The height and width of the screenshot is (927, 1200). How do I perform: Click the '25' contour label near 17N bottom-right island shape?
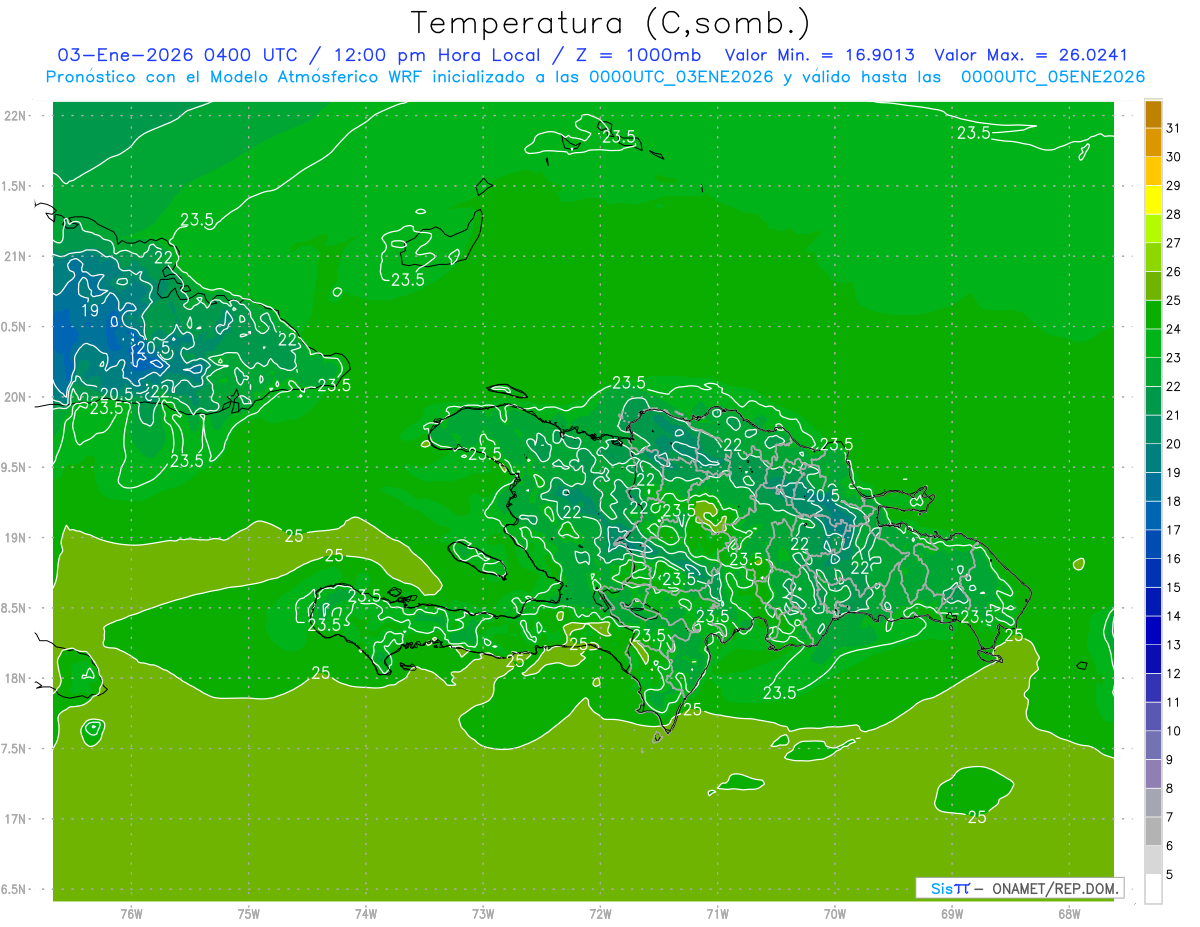click(x=977, y=817)
